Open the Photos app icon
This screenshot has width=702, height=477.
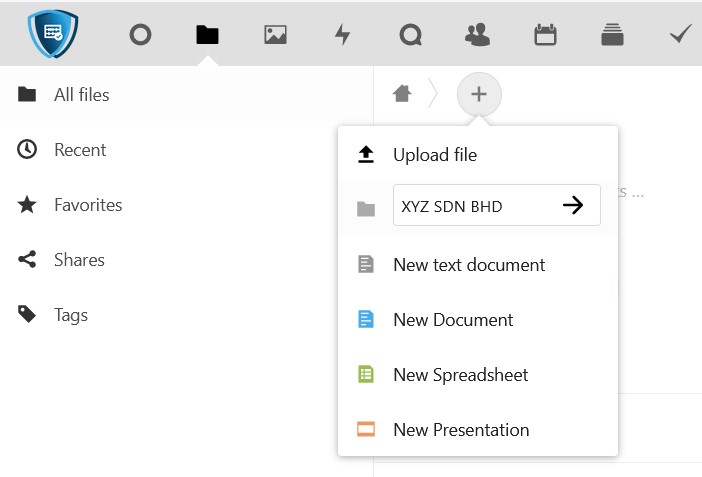(275, 35)
